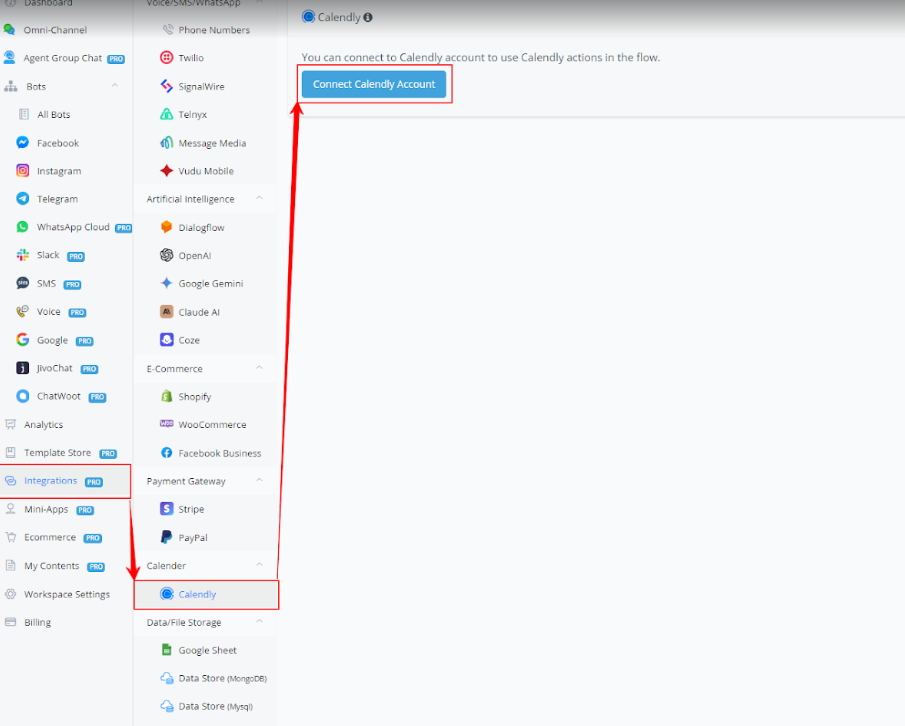Select the OpenAI integration icon

(167, 256)
